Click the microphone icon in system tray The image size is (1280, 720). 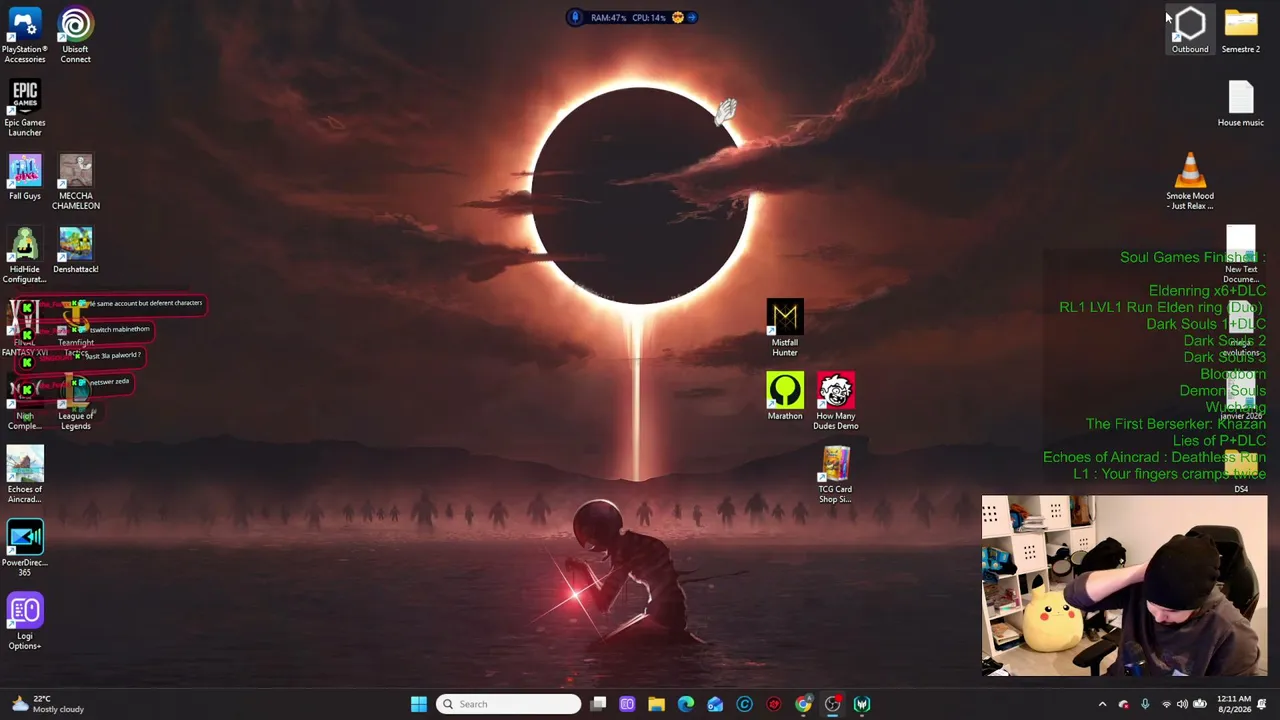tap(1145, 704)
